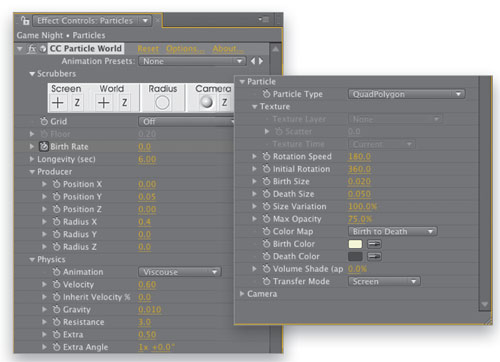This screenshot has width=500, height=362.
Task: Open the Transfer Mode Screen dropdown
Action: [384, 282]
